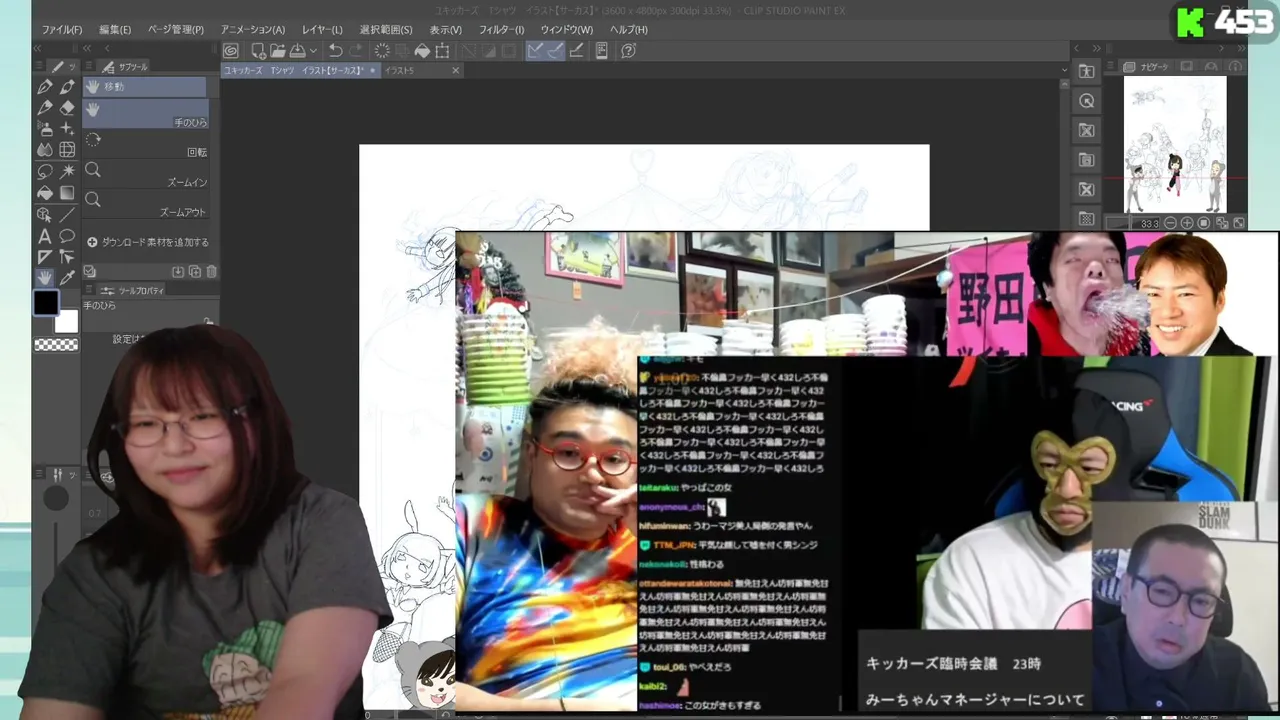Select the Correct line tool
This screenshot has height=720, width=1280.
click(x=67, y=257)
